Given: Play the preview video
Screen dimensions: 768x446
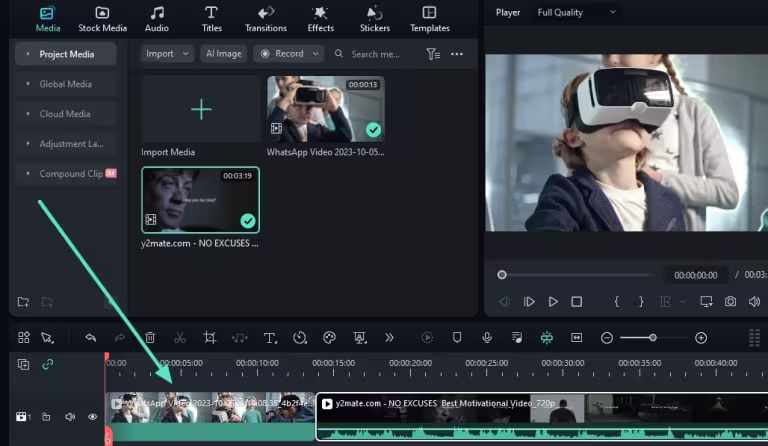Looking at the screenshot, I should point(553,302).
